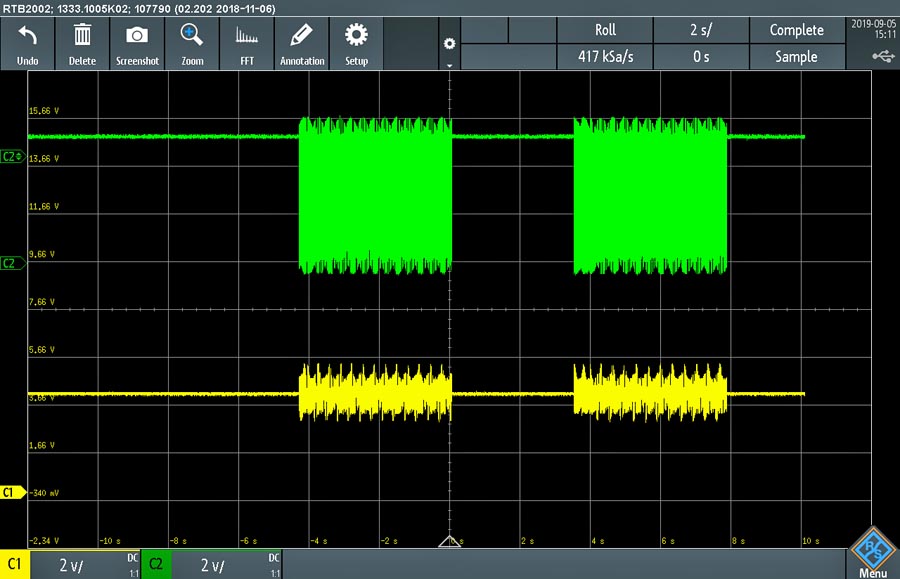The height and width of the screenshot is (579, 900).
Task: Activate the Zoom magnifier tool
Action: coord(191,35)
